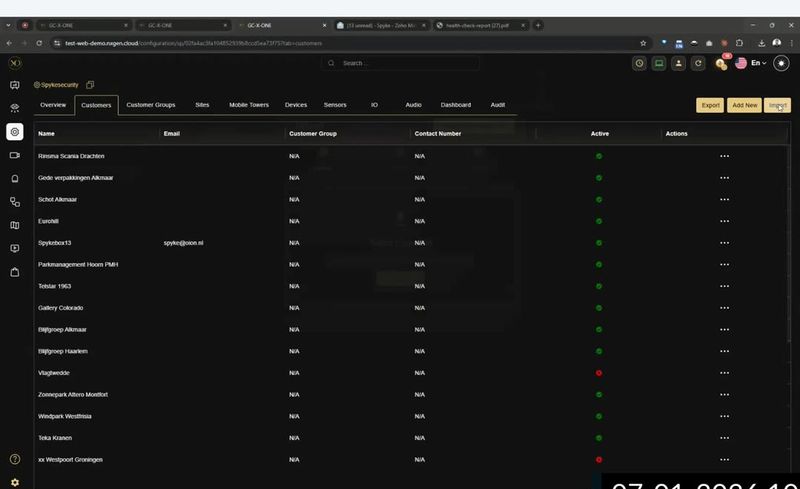Open the map icon in sidebar

click(15, 225)
